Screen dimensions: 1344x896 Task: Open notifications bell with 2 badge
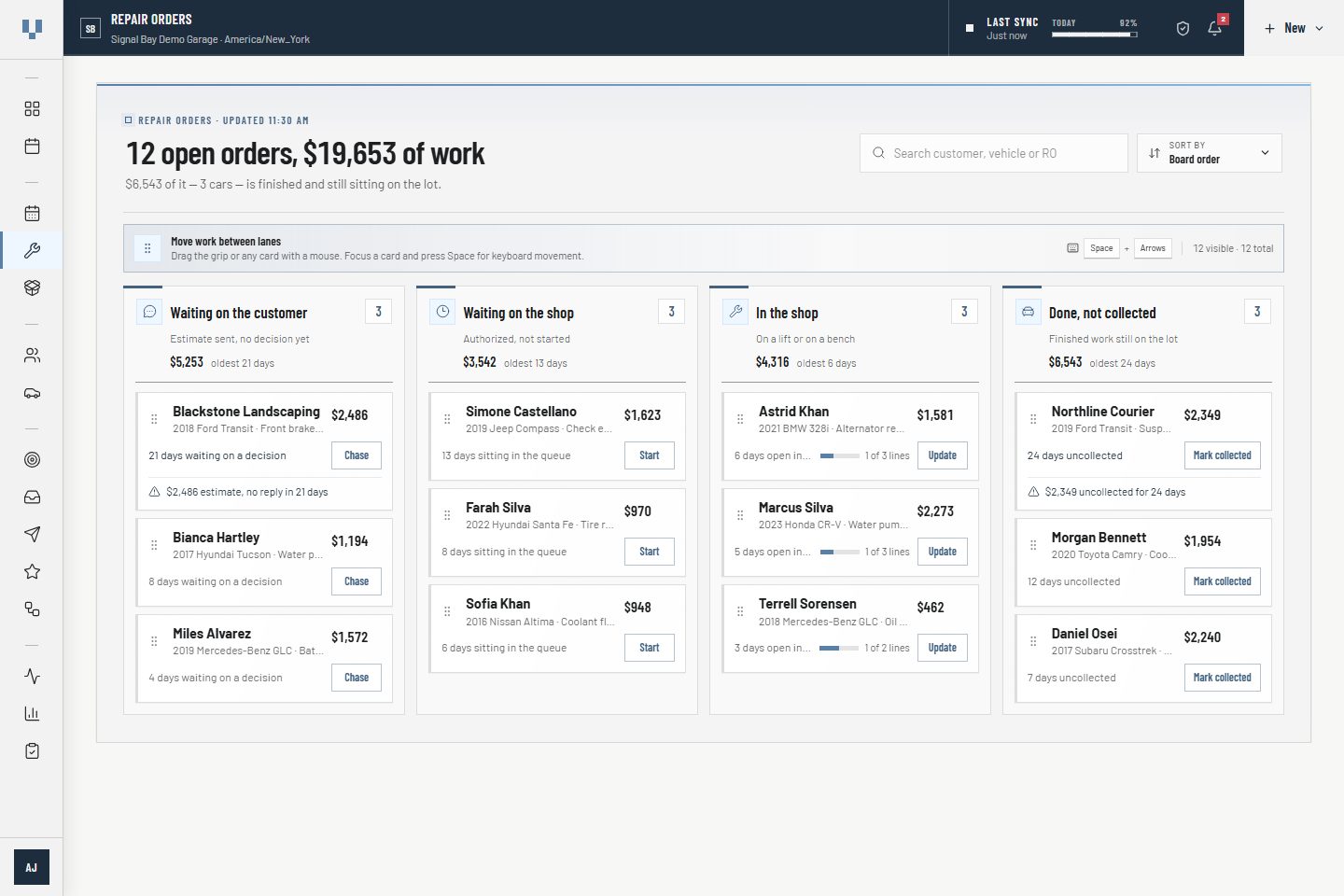(1215, 28)
